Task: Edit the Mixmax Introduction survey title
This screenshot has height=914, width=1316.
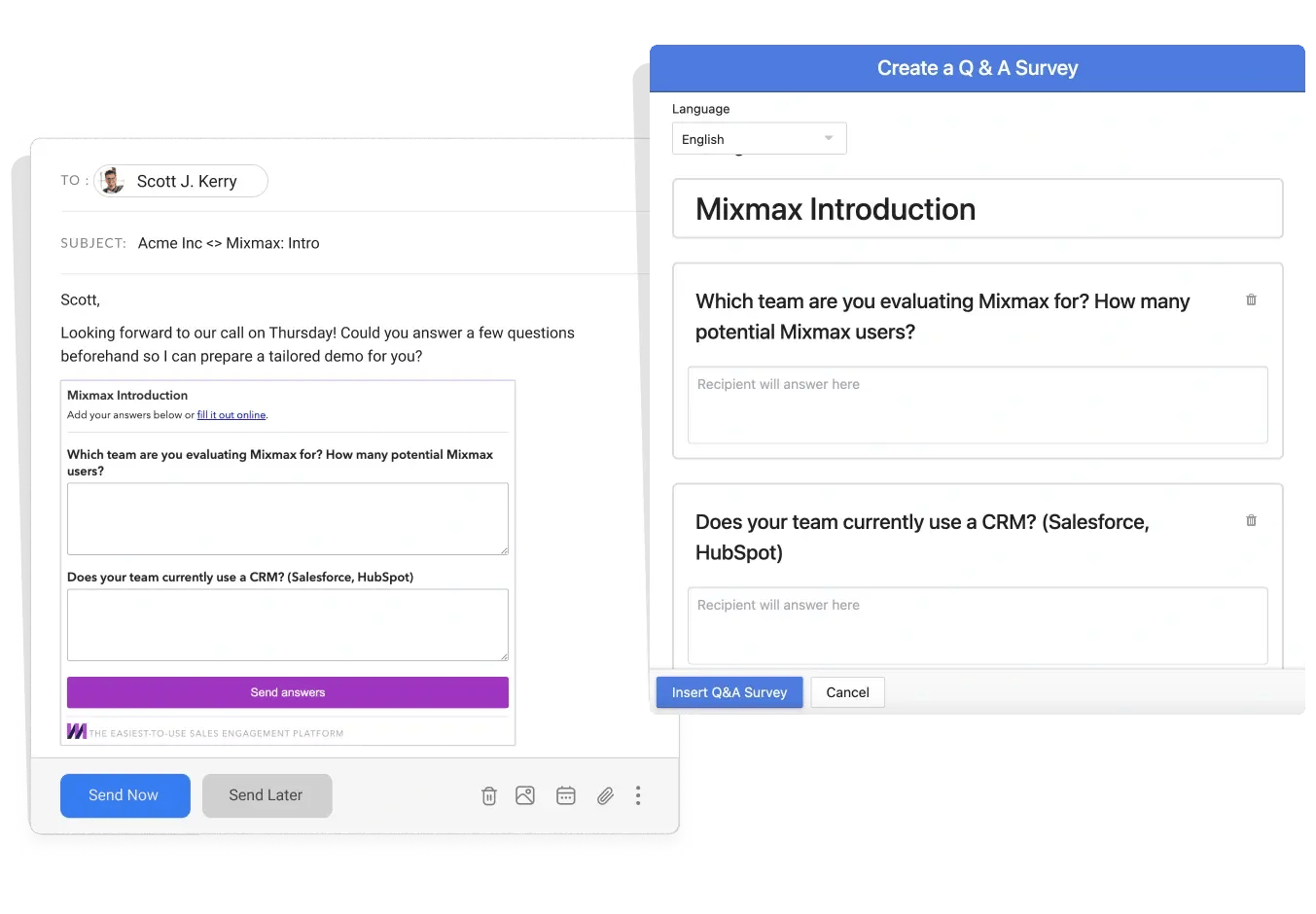Action: tap(978, 208)
